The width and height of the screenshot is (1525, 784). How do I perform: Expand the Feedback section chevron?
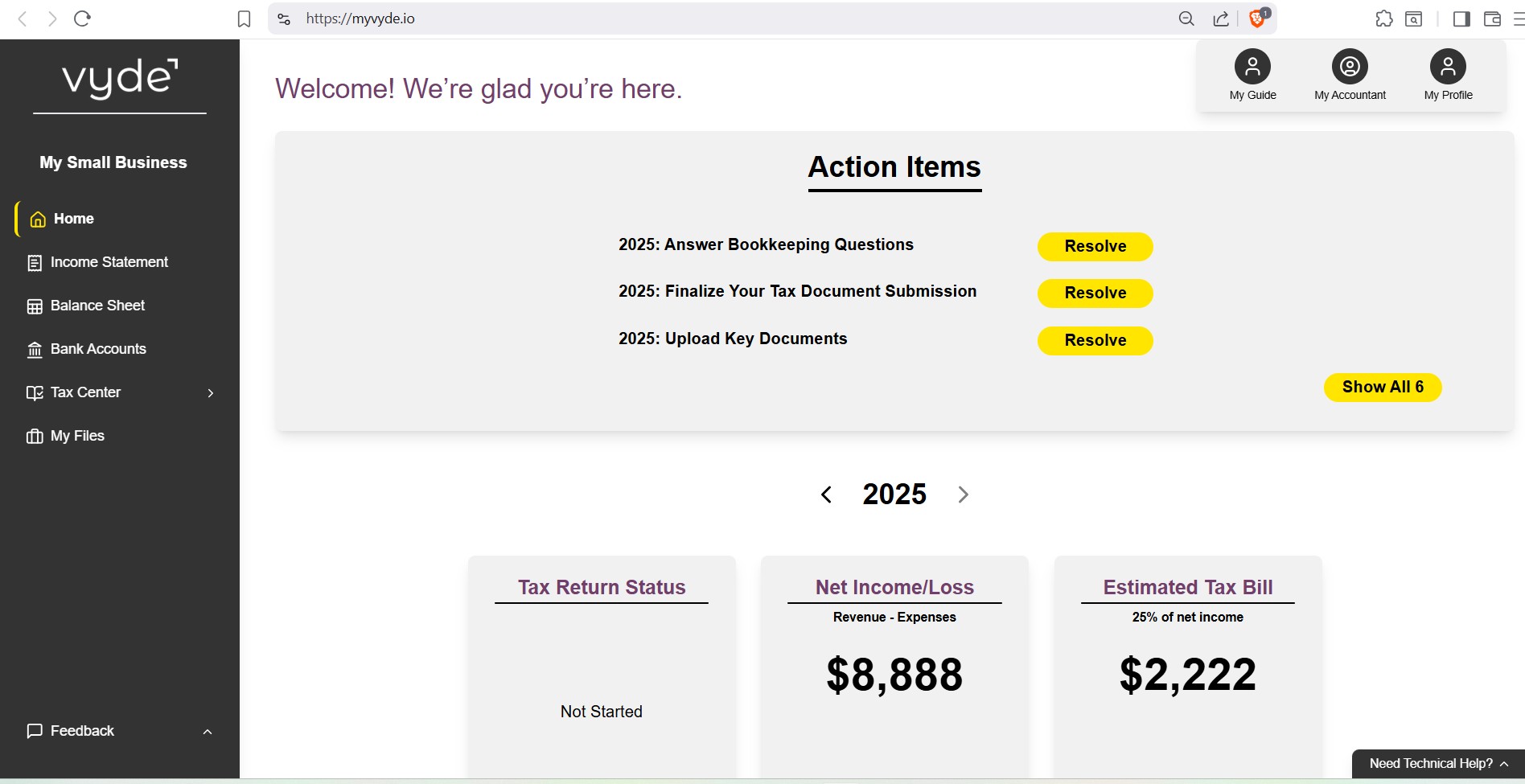(208, 732)
